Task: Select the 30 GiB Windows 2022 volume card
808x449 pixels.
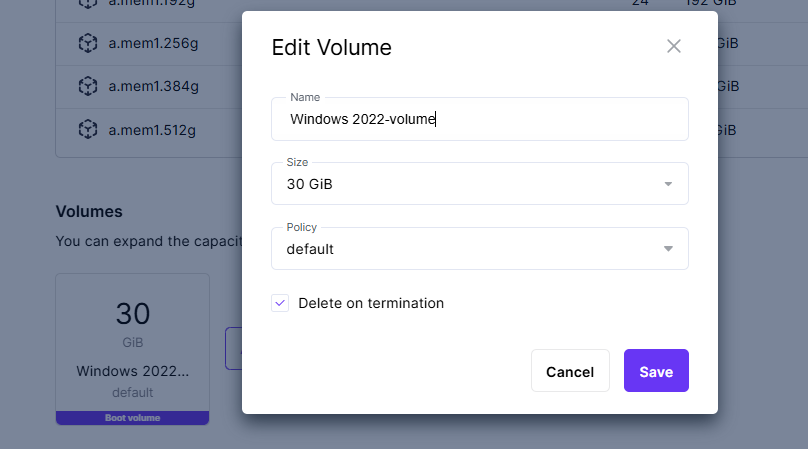Action: pyautogui.click(x=132, y=349)
